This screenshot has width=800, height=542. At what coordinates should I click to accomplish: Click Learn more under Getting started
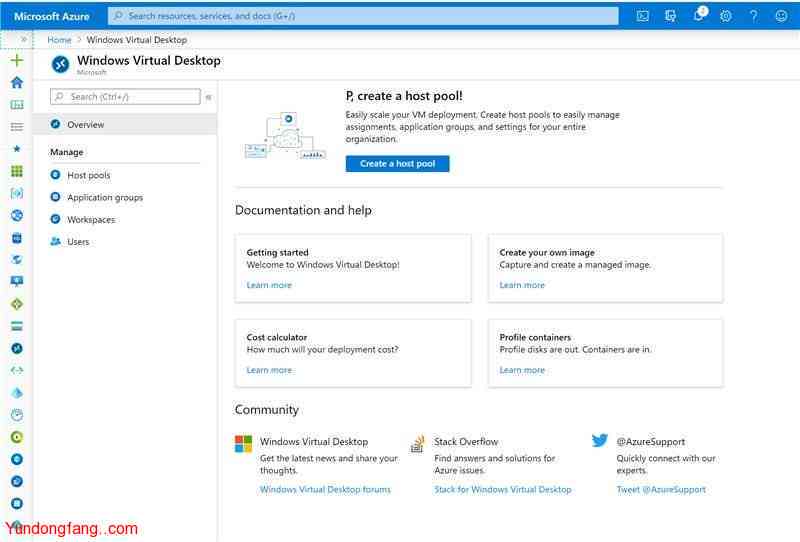click(x=269, y=285)
